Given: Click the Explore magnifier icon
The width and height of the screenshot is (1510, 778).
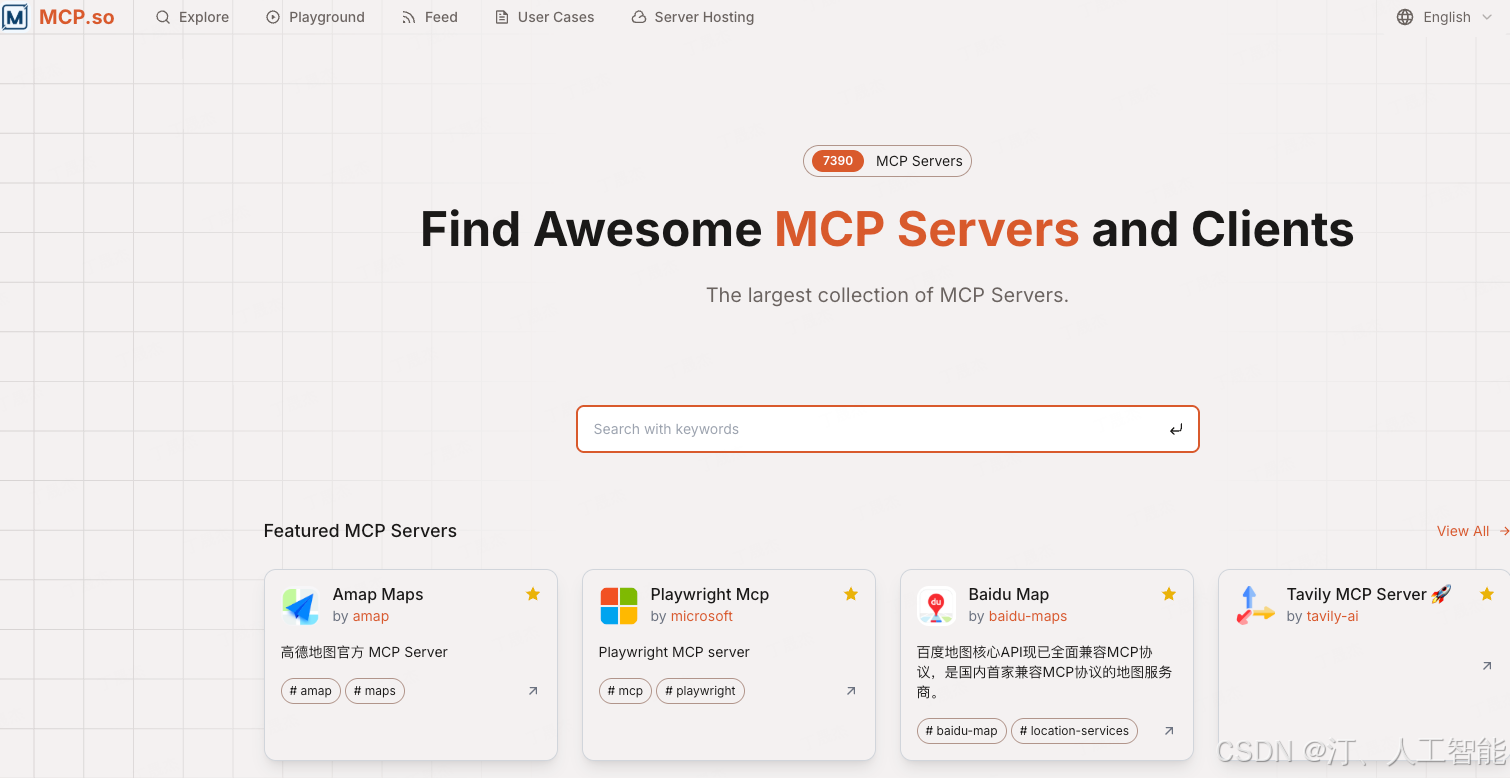Looking at the screenshot, I should (x=163, y=17).
